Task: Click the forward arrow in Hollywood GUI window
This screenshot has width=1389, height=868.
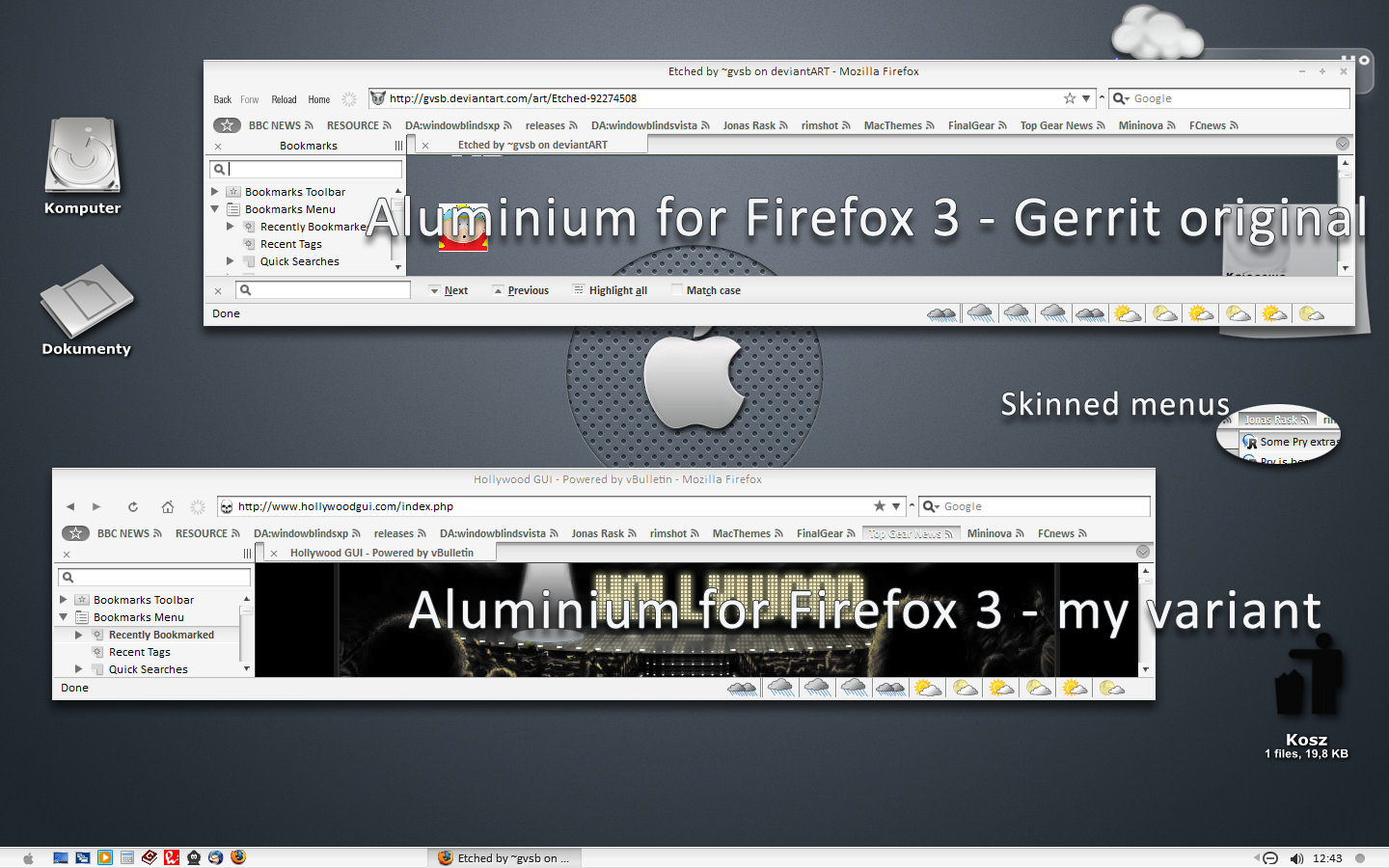Action: (96, 506)
